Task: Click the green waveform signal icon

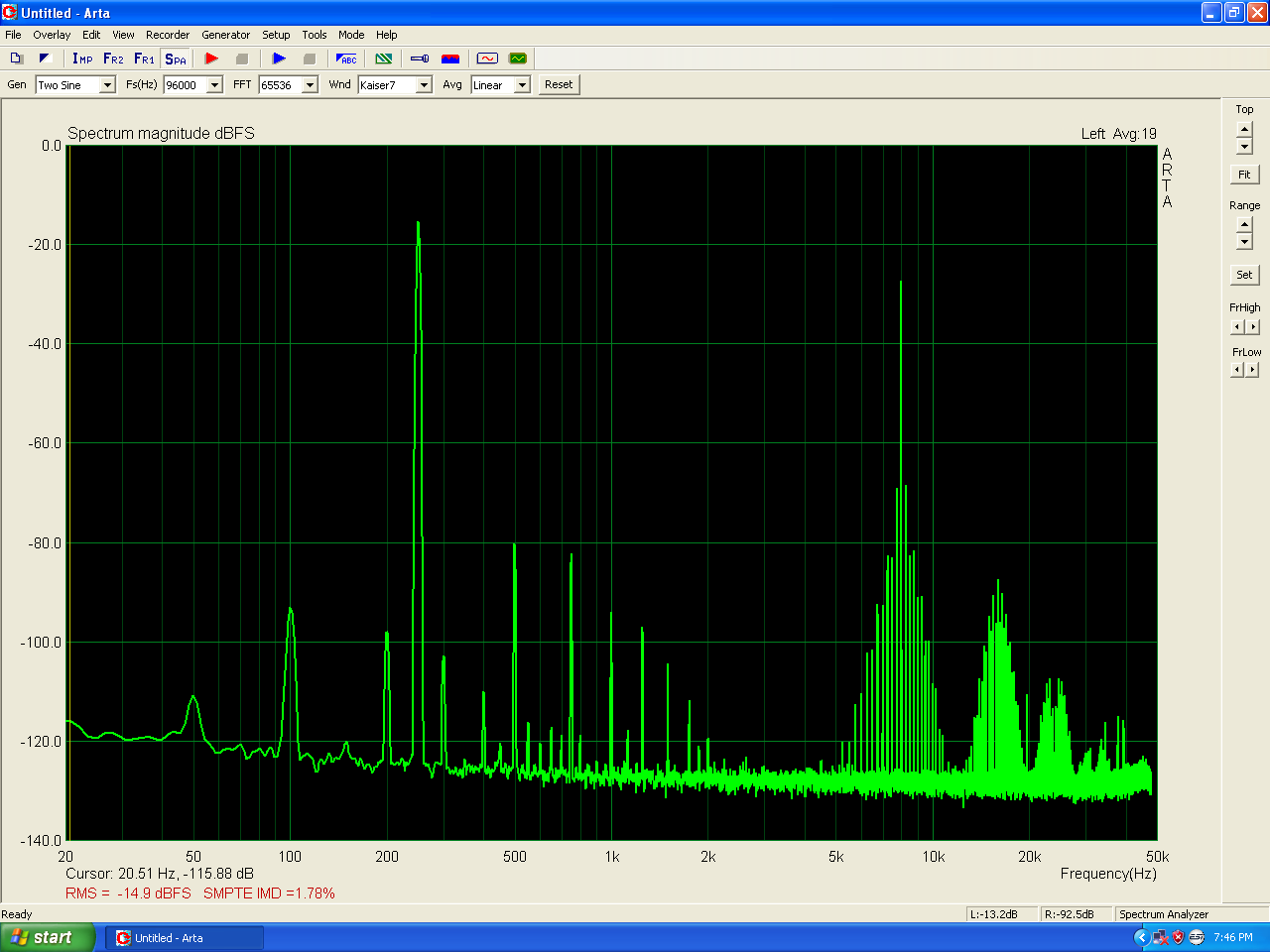Action: pos(518,59)
